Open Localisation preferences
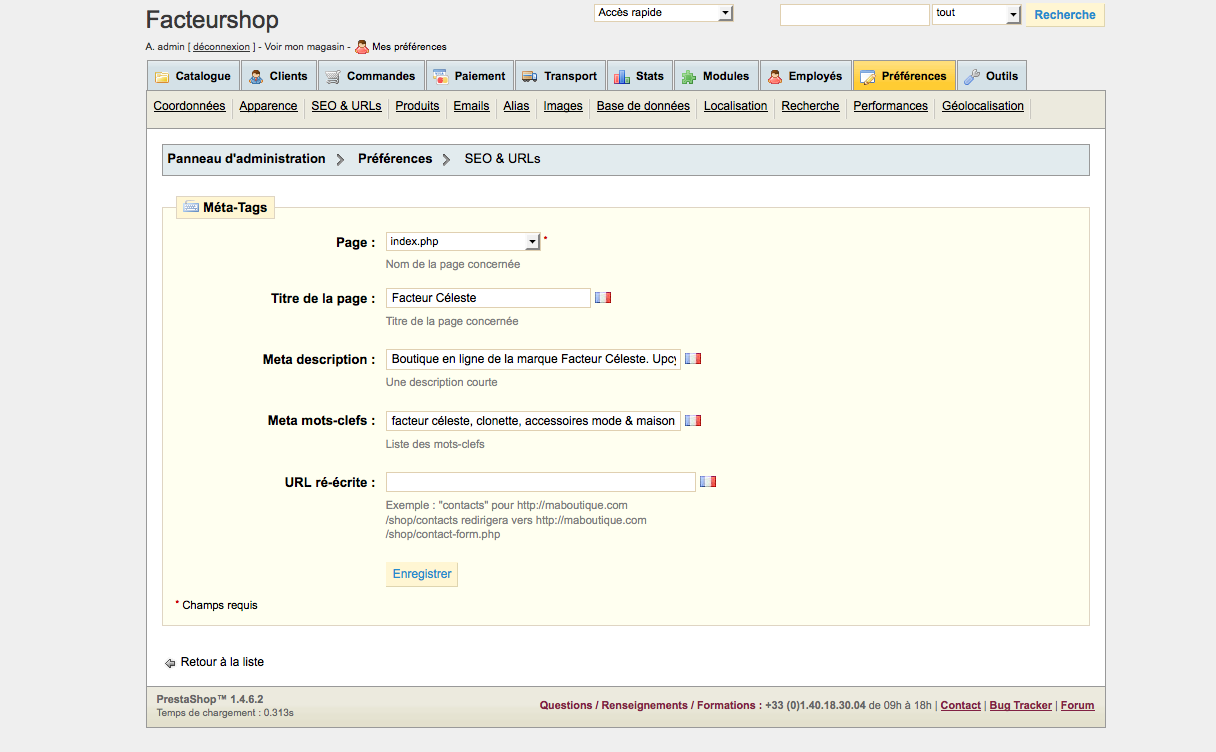The width and height of the screenshot is (1216, 752). click(735, 106)
